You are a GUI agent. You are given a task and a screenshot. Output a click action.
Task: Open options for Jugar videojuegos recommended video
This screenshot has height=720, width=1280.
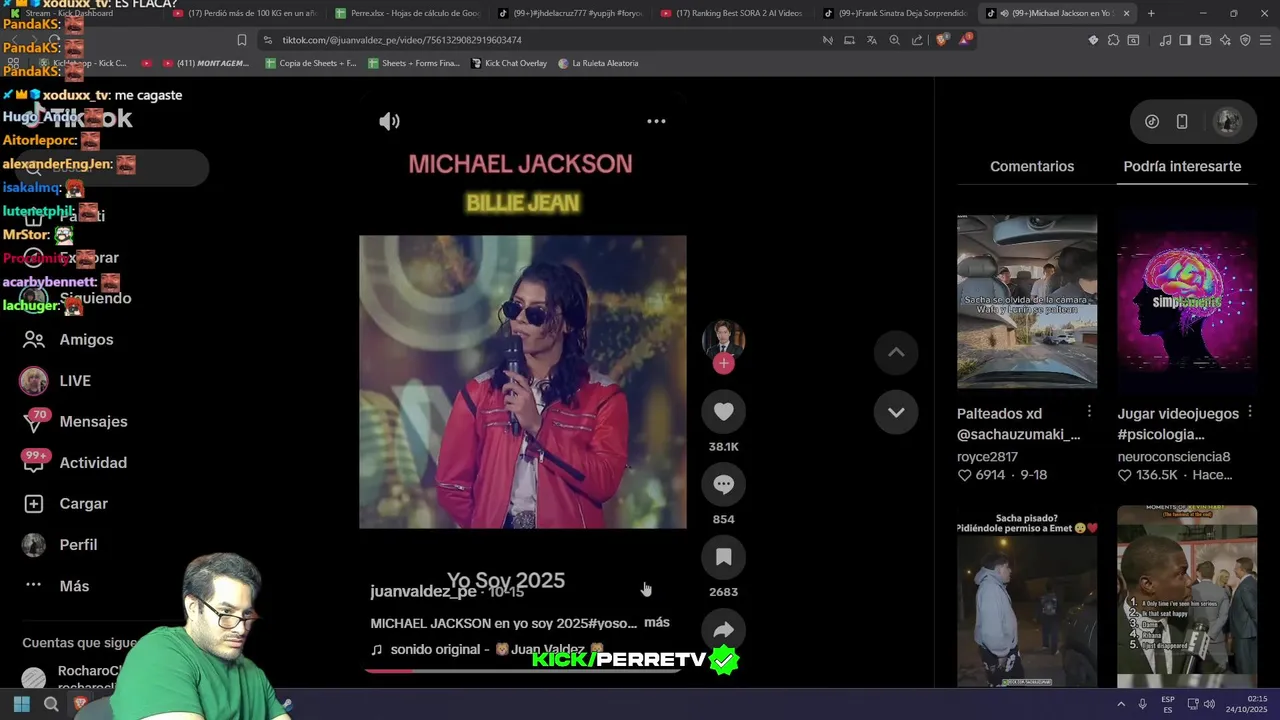click(x=1250, y=412)
